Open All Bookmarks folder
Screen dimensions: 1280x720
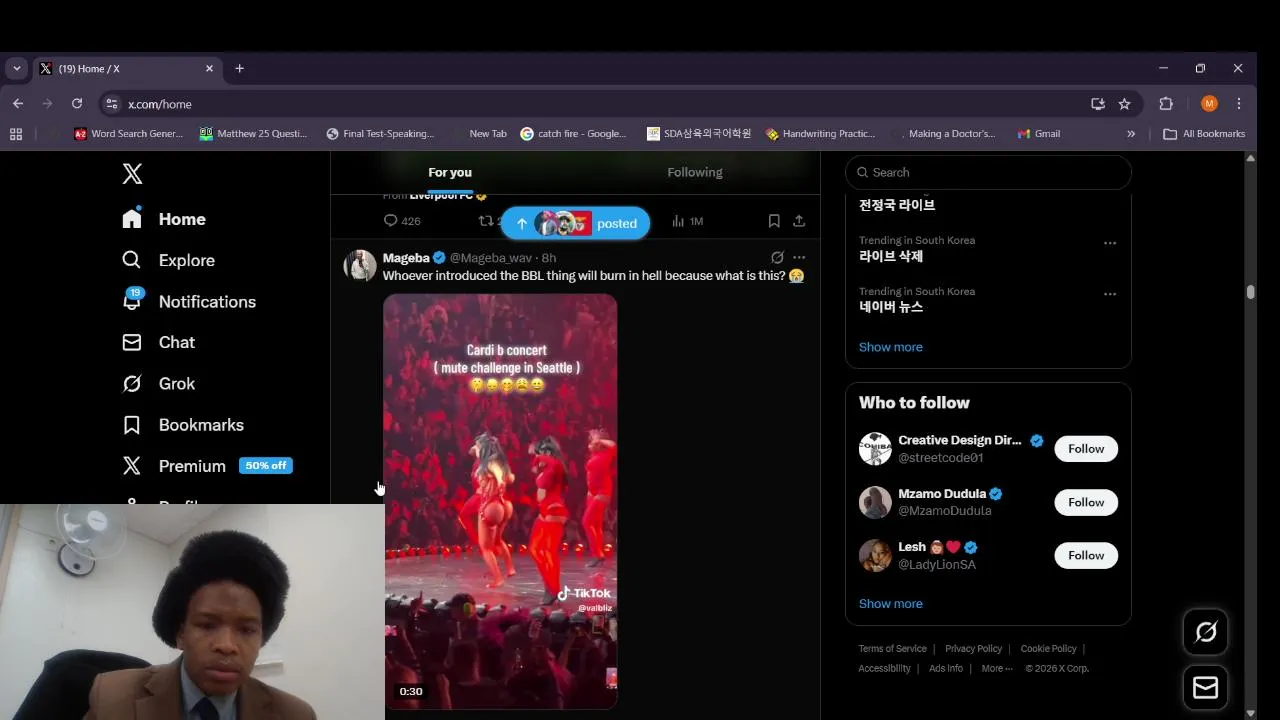coord(1204,134)
